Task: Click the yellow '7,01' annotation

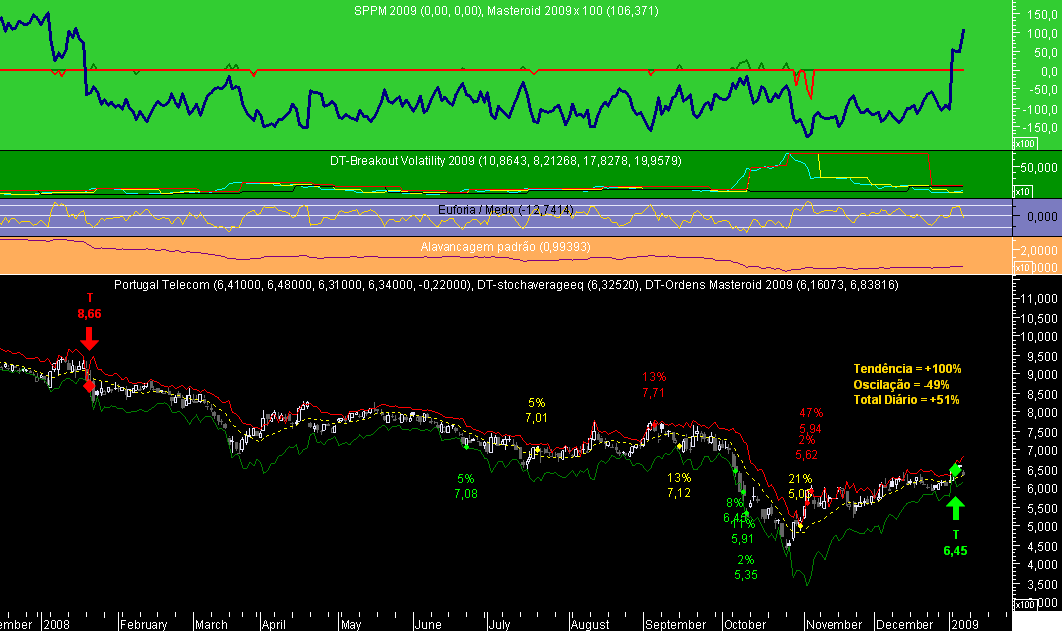Action: (536, 418)
